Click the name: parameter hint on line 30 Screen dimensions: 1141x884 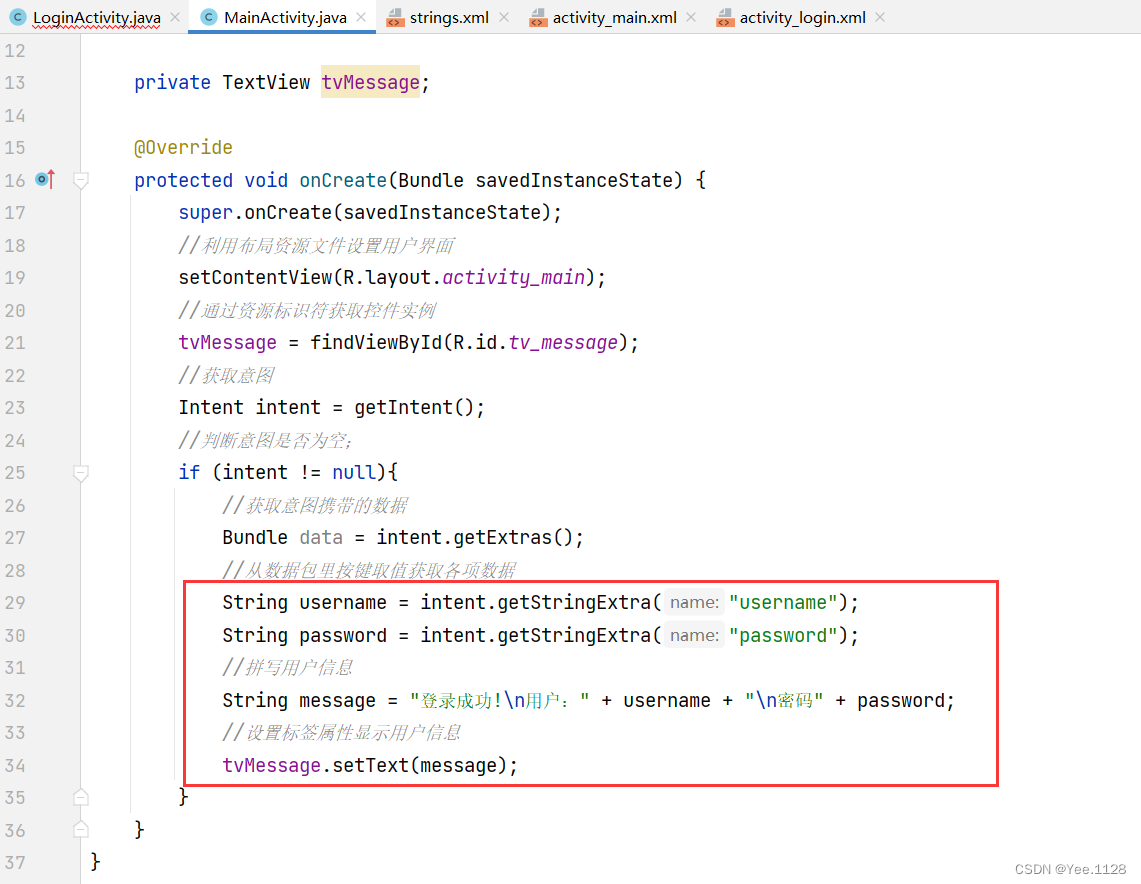click(694, 635)
